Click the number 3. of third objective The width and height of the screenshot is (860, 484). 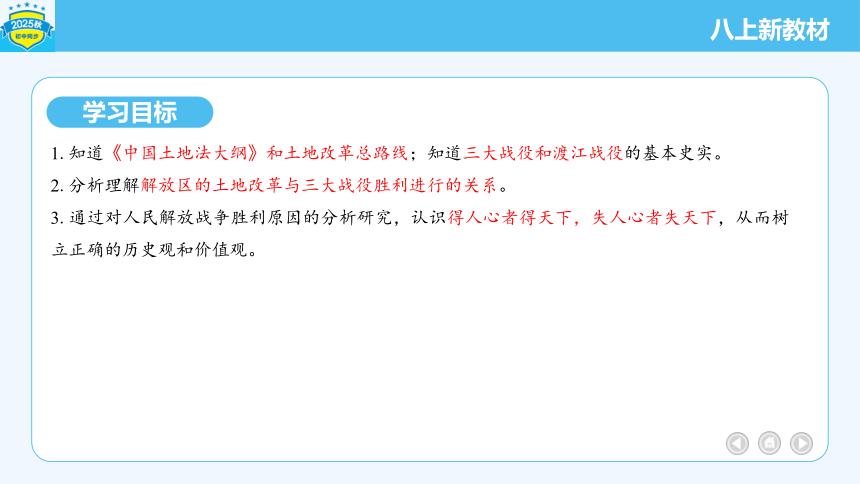click(58, 218)
